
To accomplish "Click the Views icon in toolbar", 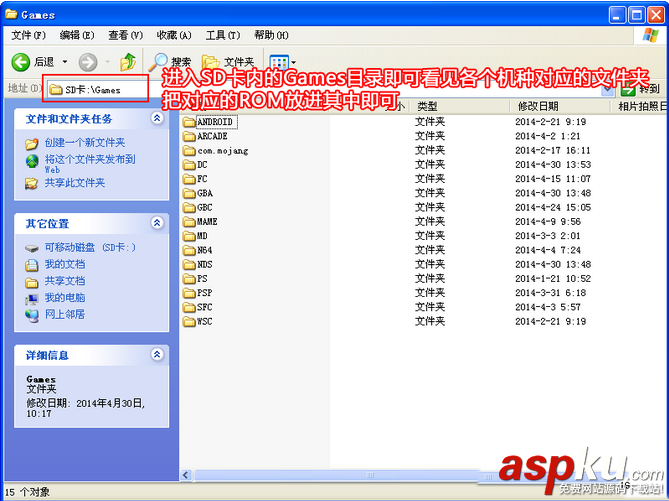I will [x=279, y=62].
